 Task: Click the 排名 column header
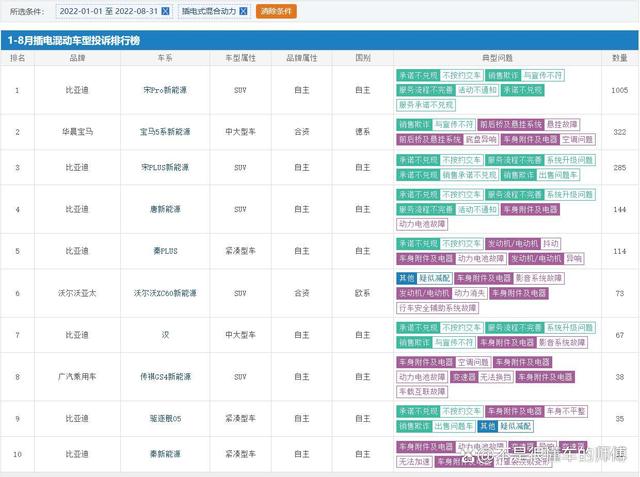pos(18,58)
